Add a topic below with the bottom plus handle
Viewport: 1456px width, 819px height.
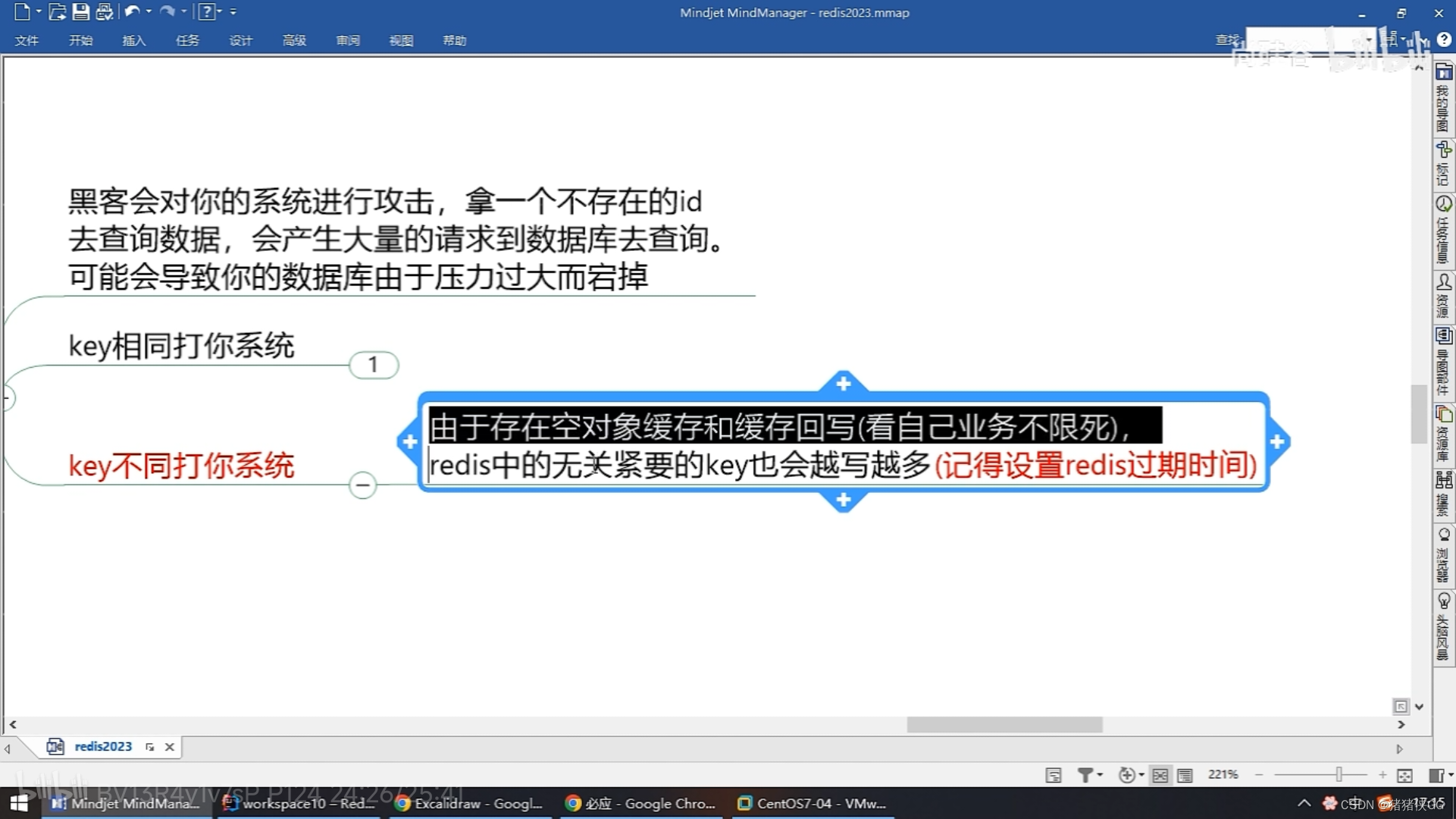(843, 500)
